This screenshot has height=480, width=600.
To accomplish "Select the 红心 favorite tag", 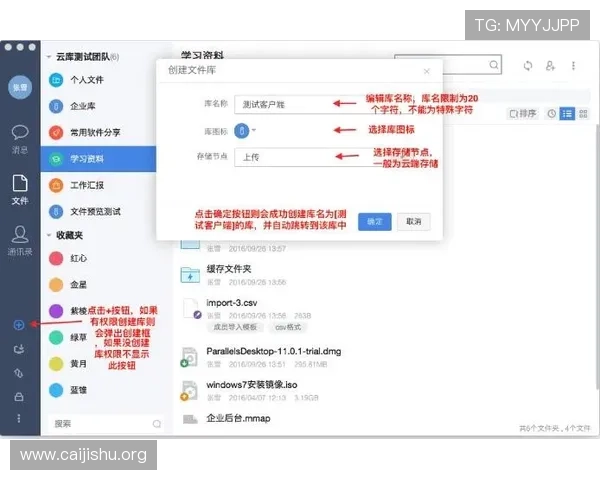I will (x=68, y=258).
